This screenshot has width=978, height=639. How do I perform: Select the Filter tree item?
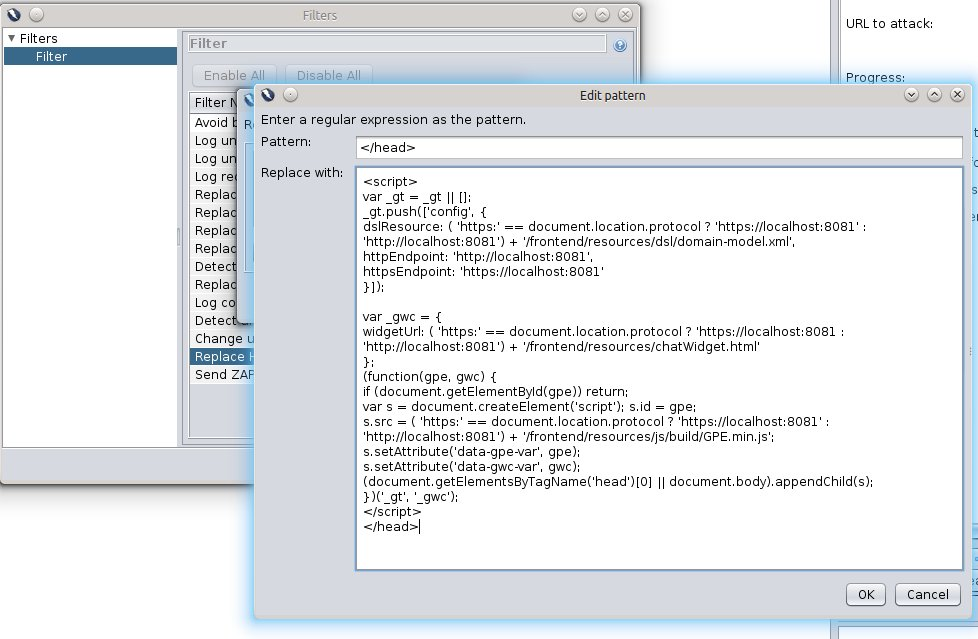pyautogui.click(x=90, y=56)
